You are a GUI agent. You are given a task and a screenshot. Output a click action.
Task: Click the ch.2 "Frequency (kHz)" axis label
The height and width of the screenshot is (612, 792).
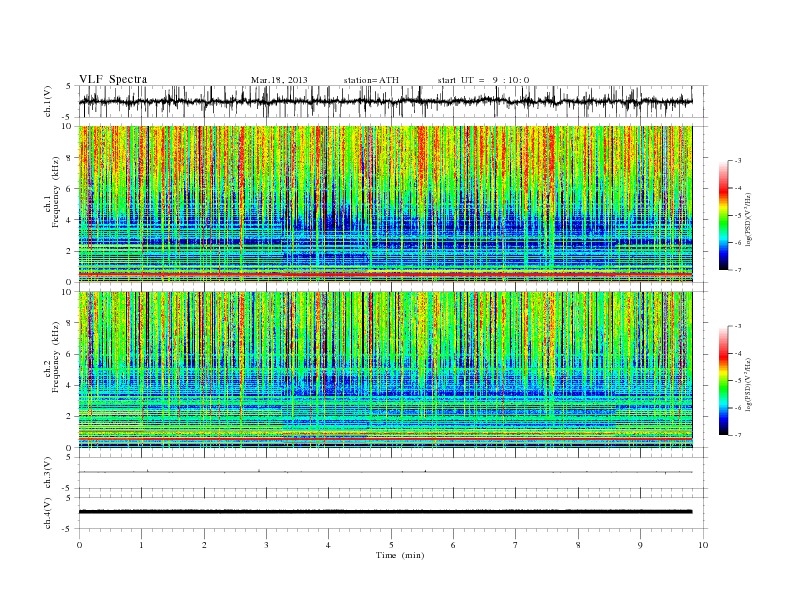(56, 357)
